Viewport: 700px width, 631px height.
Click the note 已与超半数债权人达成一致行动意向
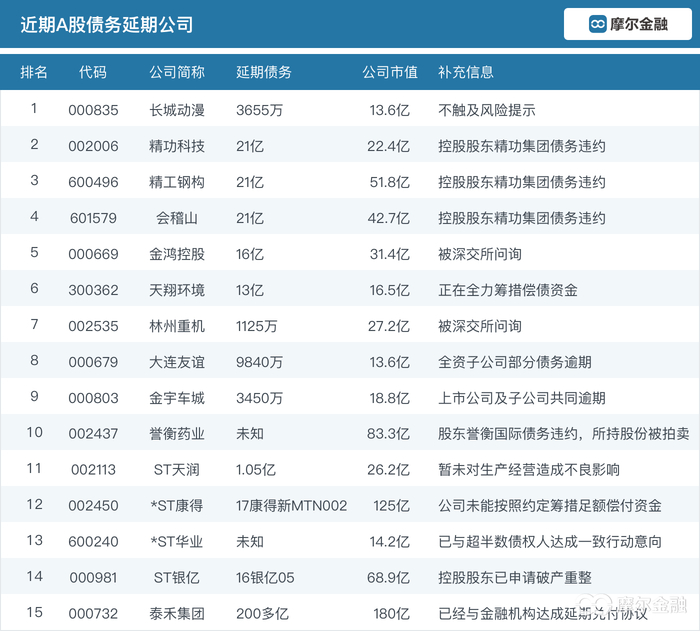(550, 542)
